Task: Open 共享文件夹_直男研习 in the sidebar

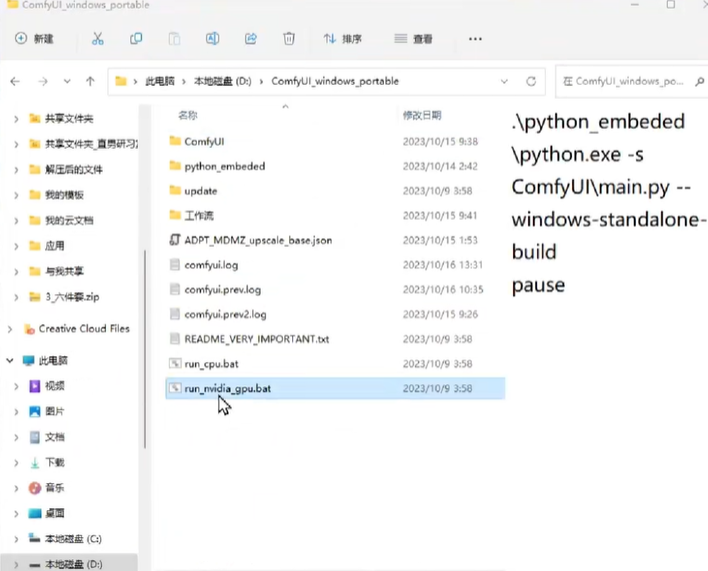Action: click(x=92, y=144)
